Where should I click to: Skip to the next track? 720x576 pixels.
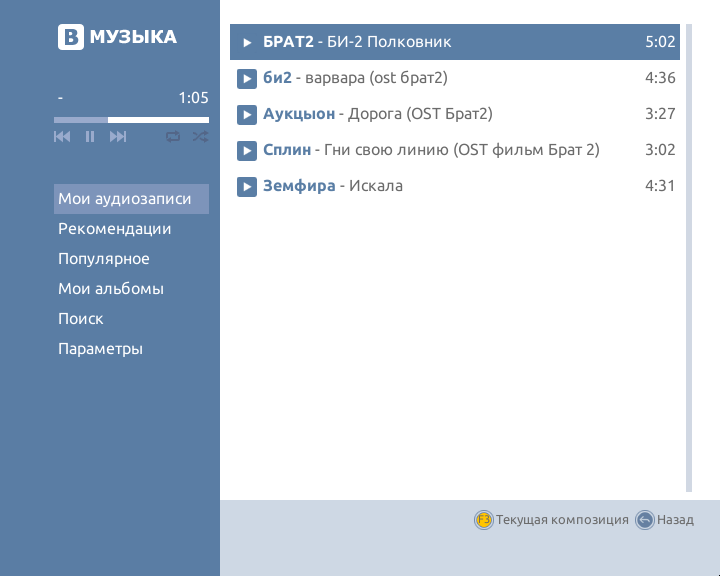point(118,136)
